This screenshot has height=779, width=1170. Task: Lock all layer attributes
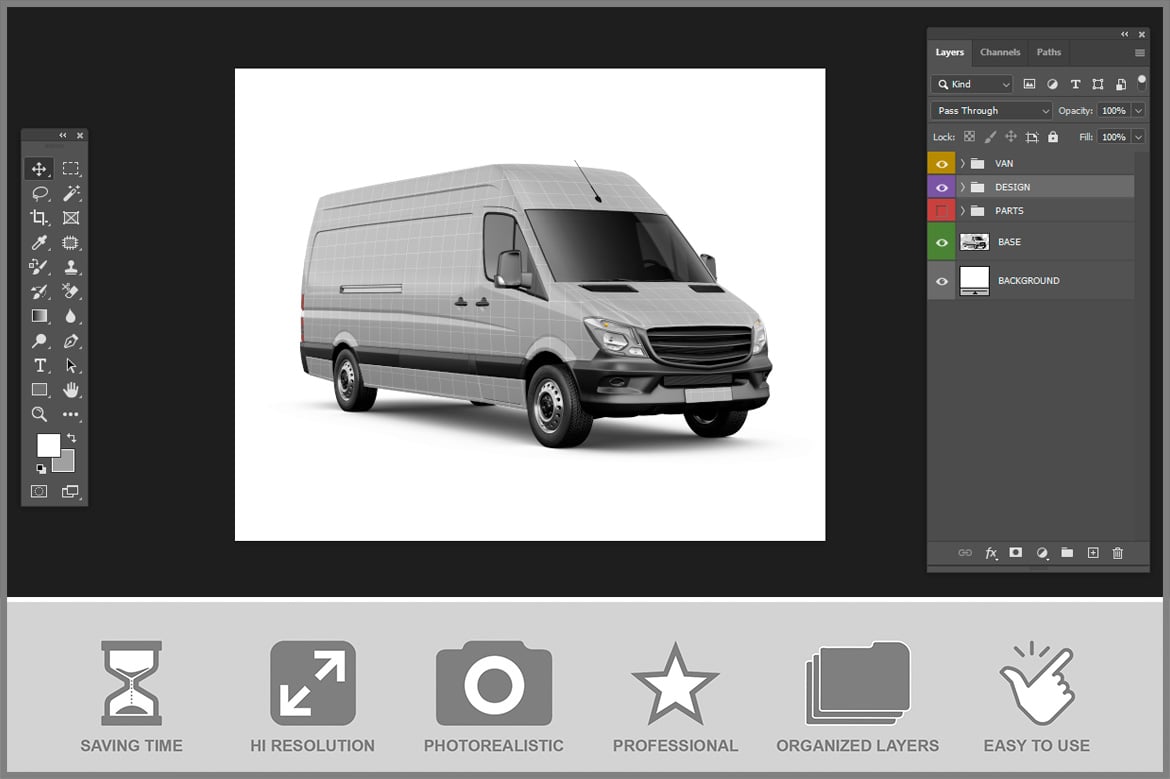tap(1053, 137)
